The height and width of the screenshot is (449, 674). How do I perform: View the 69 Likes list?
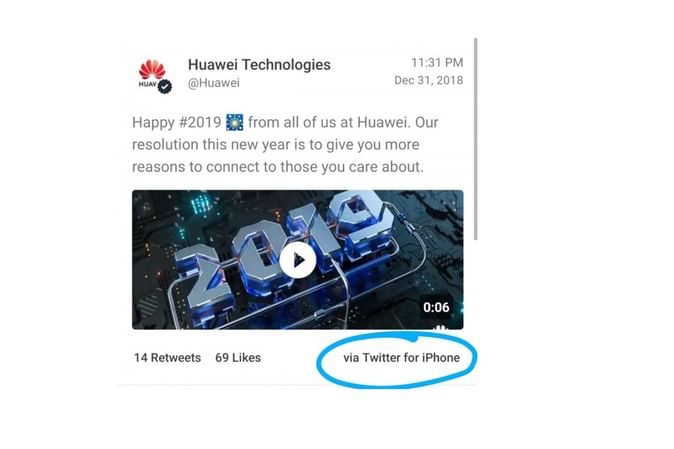coord(238,357)
